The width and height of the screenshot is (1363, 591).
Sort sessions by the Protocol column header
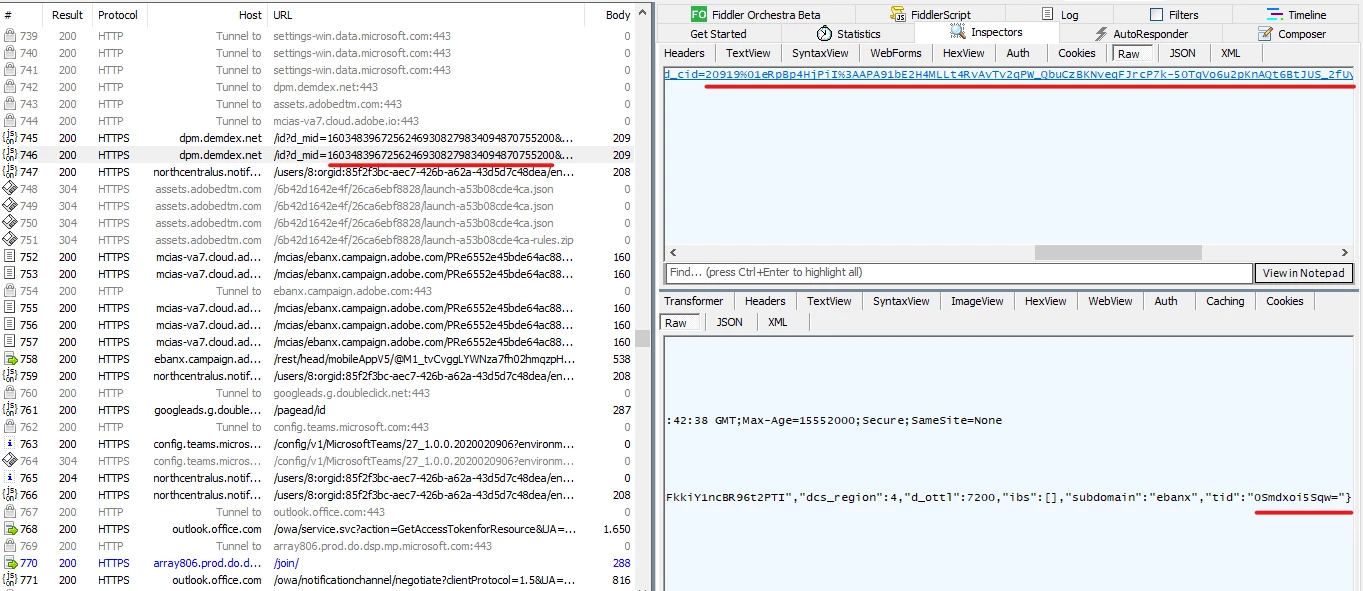118,15
